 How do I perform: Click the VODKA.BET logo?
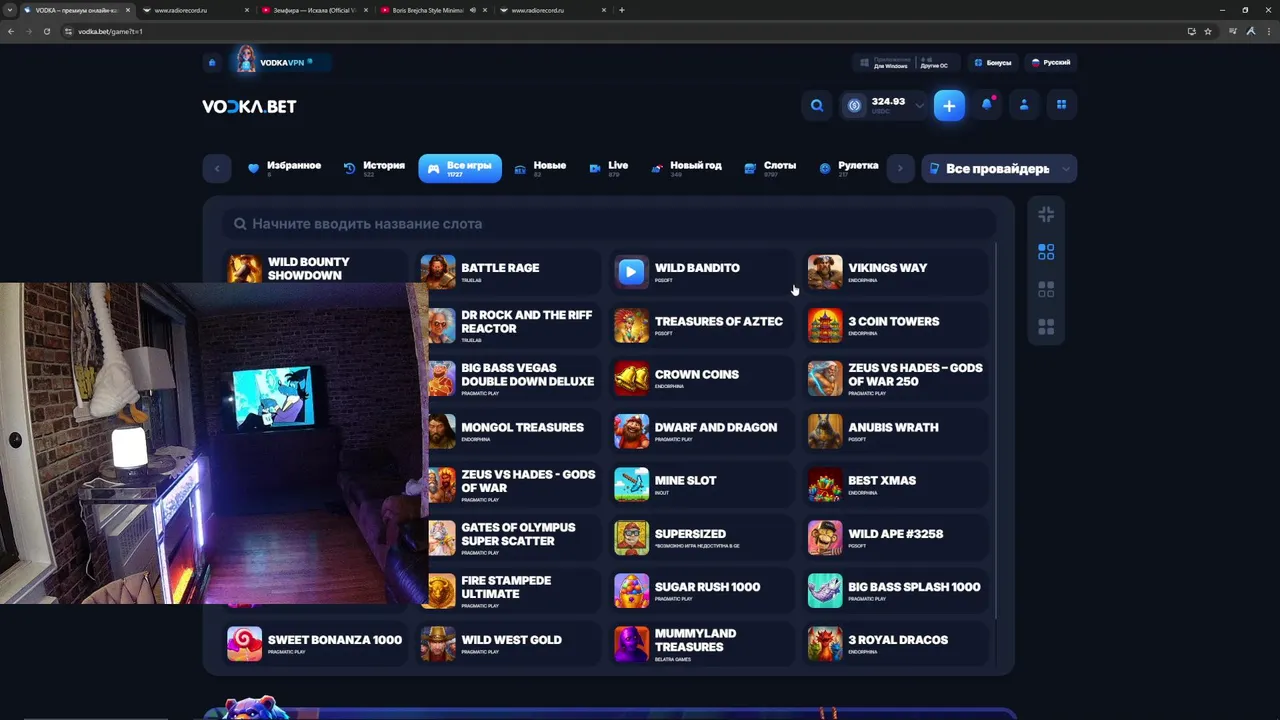pyautogui.click(x=249, y=106)
